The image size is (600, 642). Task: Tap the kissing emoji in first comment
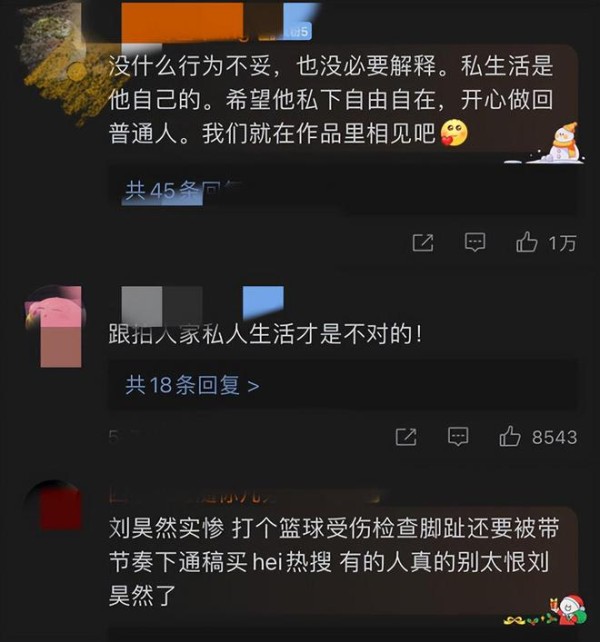[x=454, y=133]
